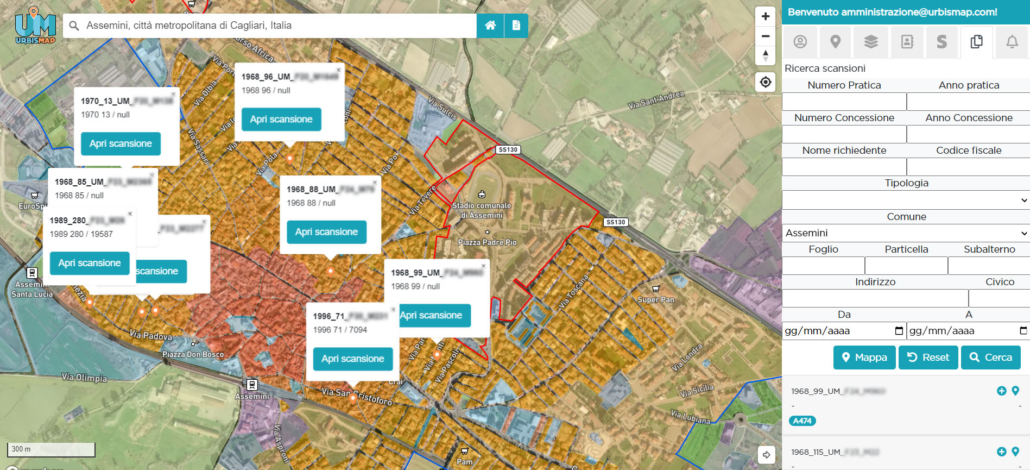Close the 1968_85_UM popup
This screenshot has height=470, width=1030.
coord(152,175)
